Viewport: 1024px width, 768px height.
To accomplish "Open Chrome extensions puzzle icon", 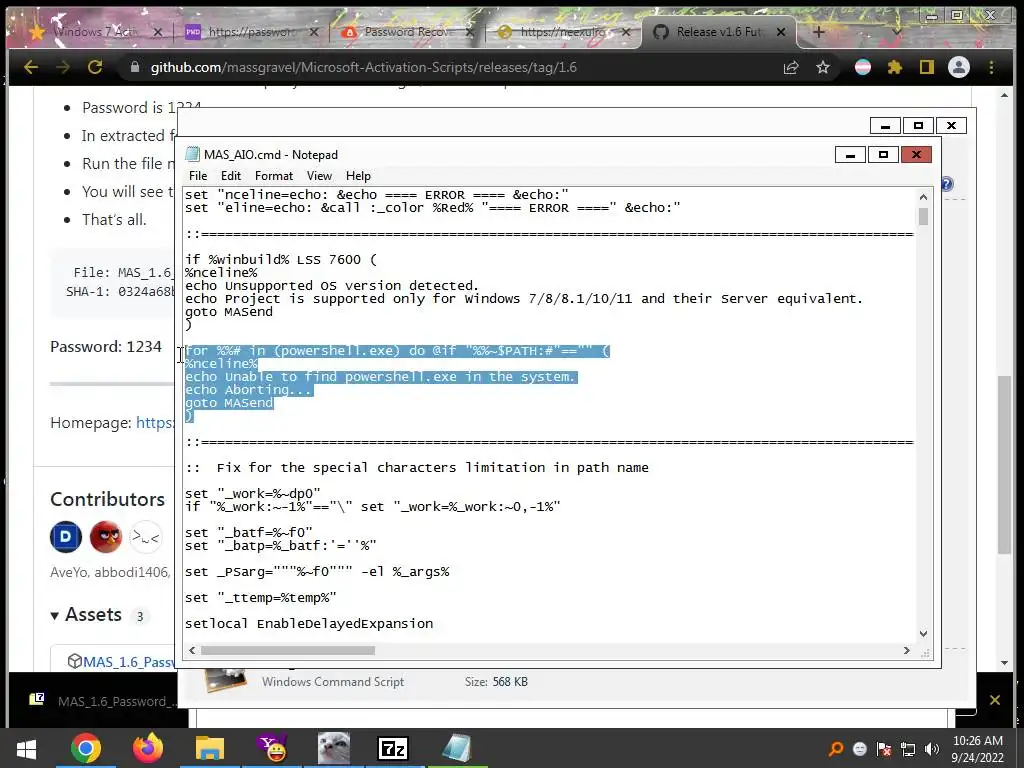I will click(x=895, y=67).
